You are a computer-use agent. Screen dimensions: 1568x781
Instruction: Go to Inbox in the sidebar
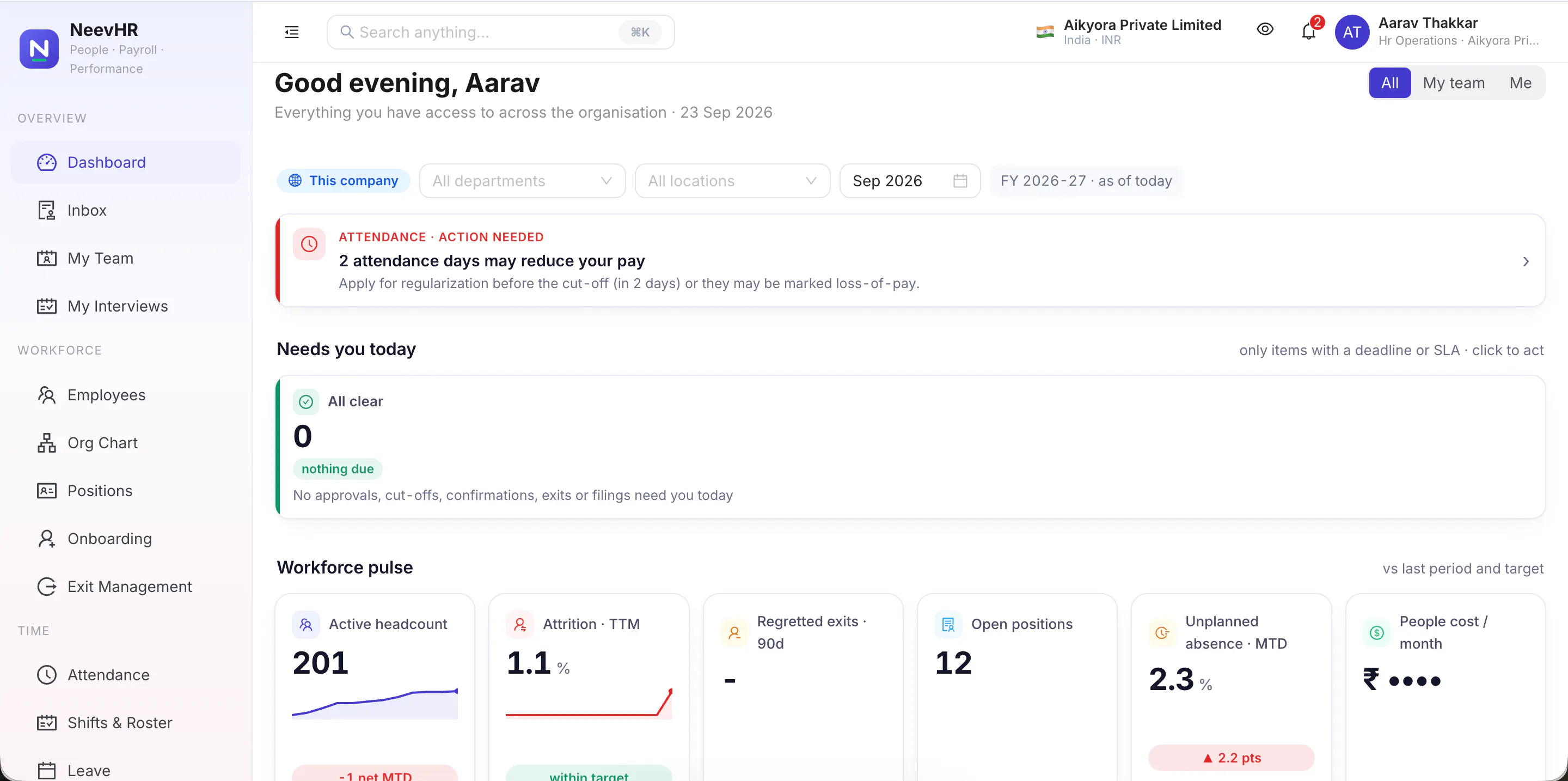[125, 210]
